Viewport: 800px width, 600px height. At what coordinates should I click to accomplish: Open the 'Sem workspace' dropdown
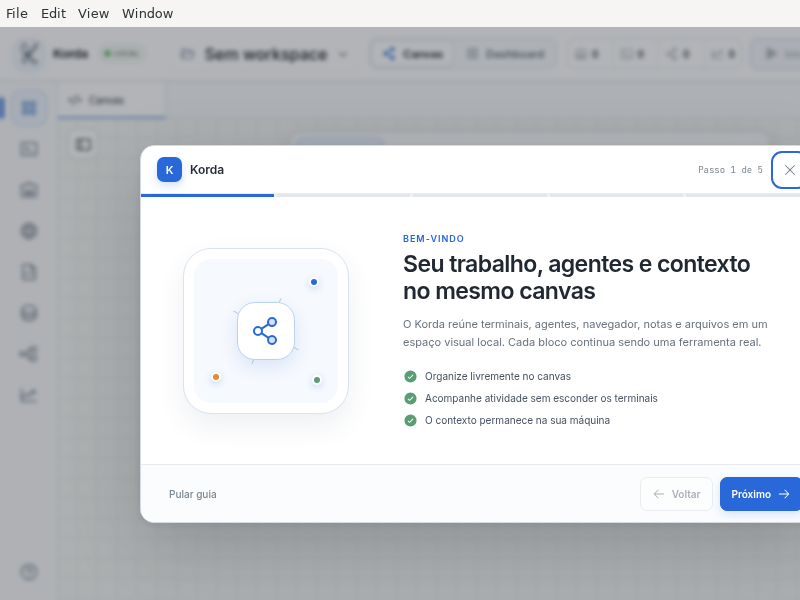(265, 54)
